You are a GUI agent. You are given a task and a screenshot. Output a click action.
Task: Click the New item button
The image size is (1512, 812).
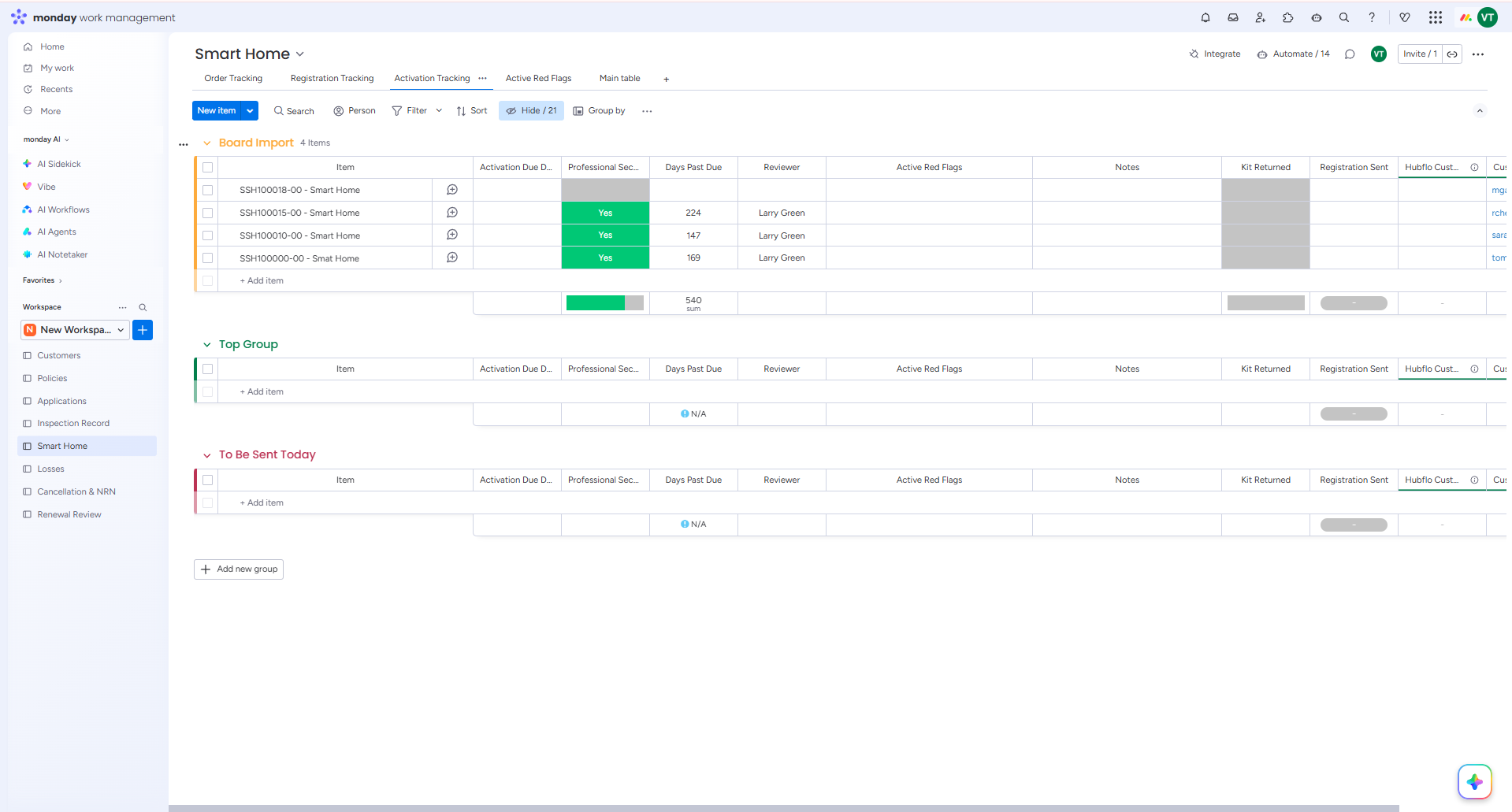[x=217, y=111]
